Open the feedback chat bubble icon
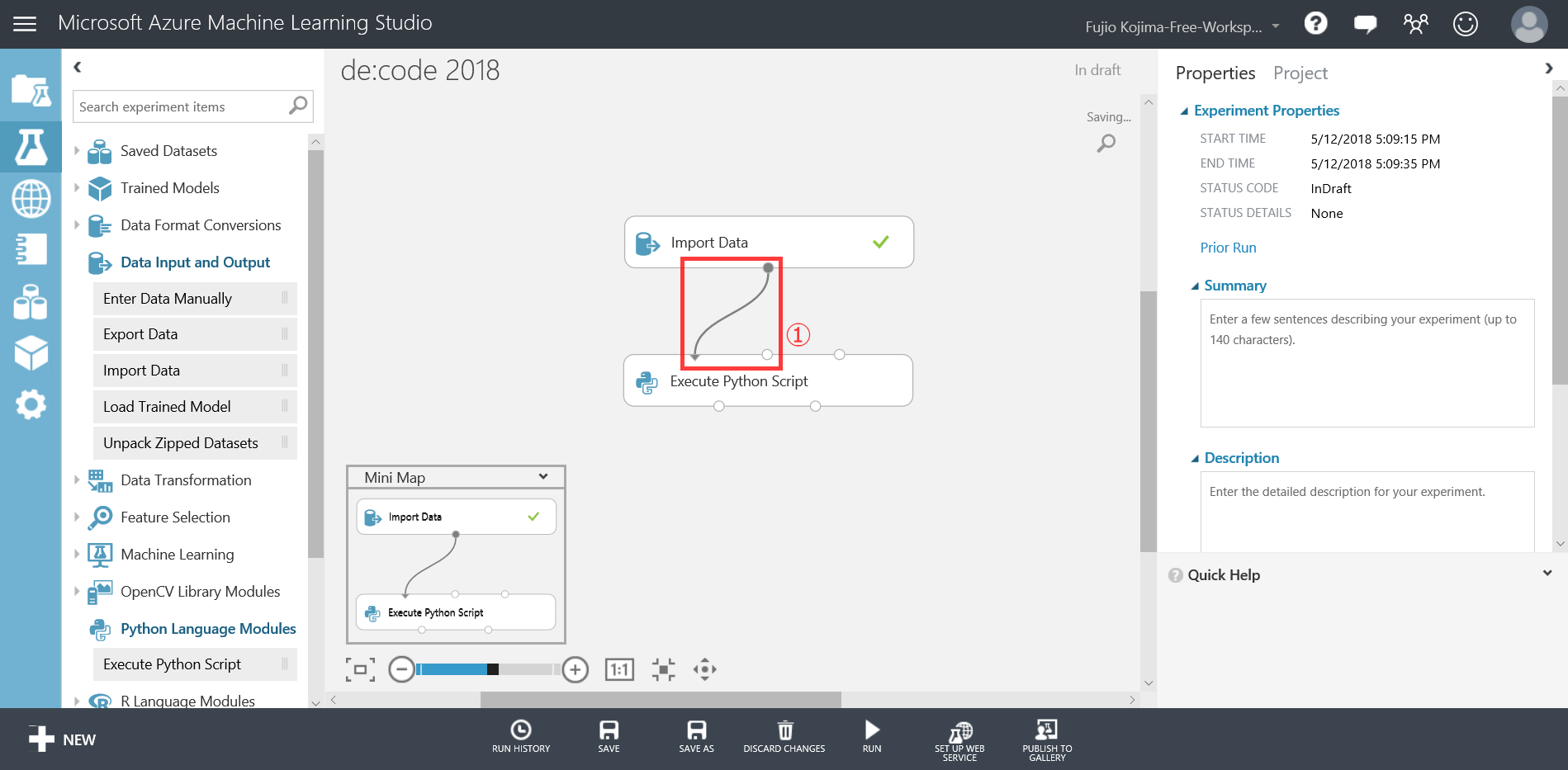The width and height of the screenshot is (1568, 770). pyautogui.click(x=1366, y=24)
